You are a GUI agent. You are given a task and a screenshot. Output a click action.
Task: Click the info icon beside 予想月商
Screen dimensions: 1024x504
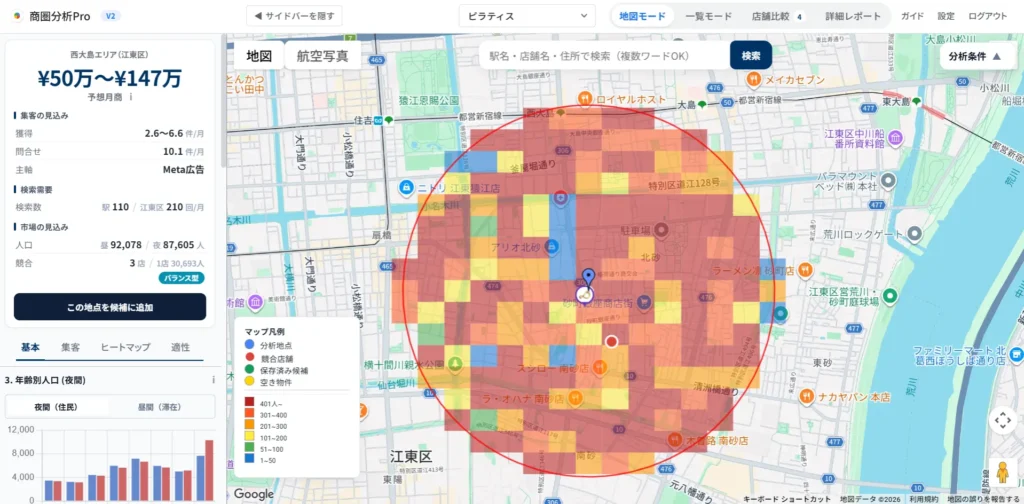click(131, 97)
